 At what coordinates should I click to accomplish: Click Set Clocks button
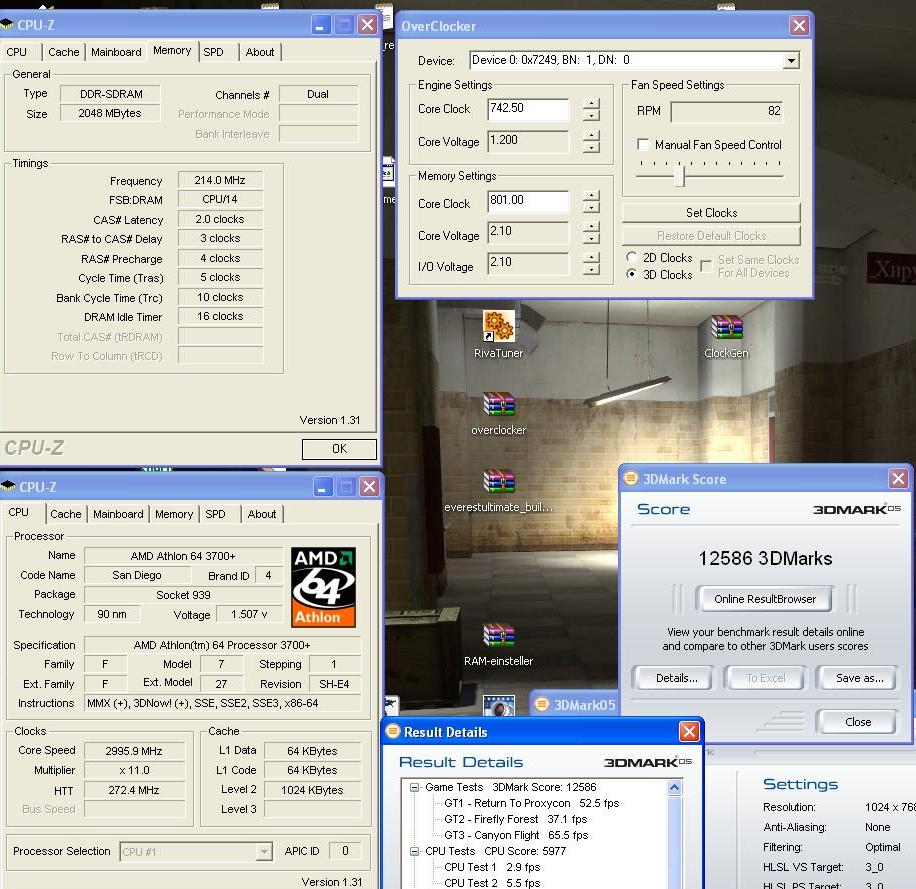[x=711, y=213]
